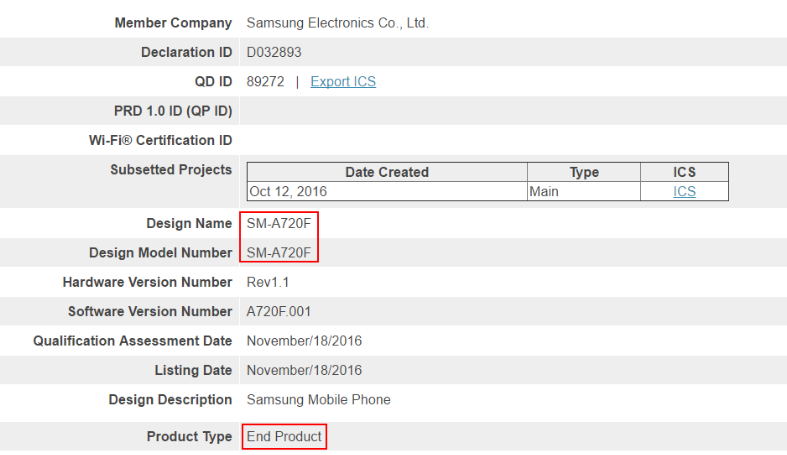Click the Declaration ID value D032893

pos(274,52)
